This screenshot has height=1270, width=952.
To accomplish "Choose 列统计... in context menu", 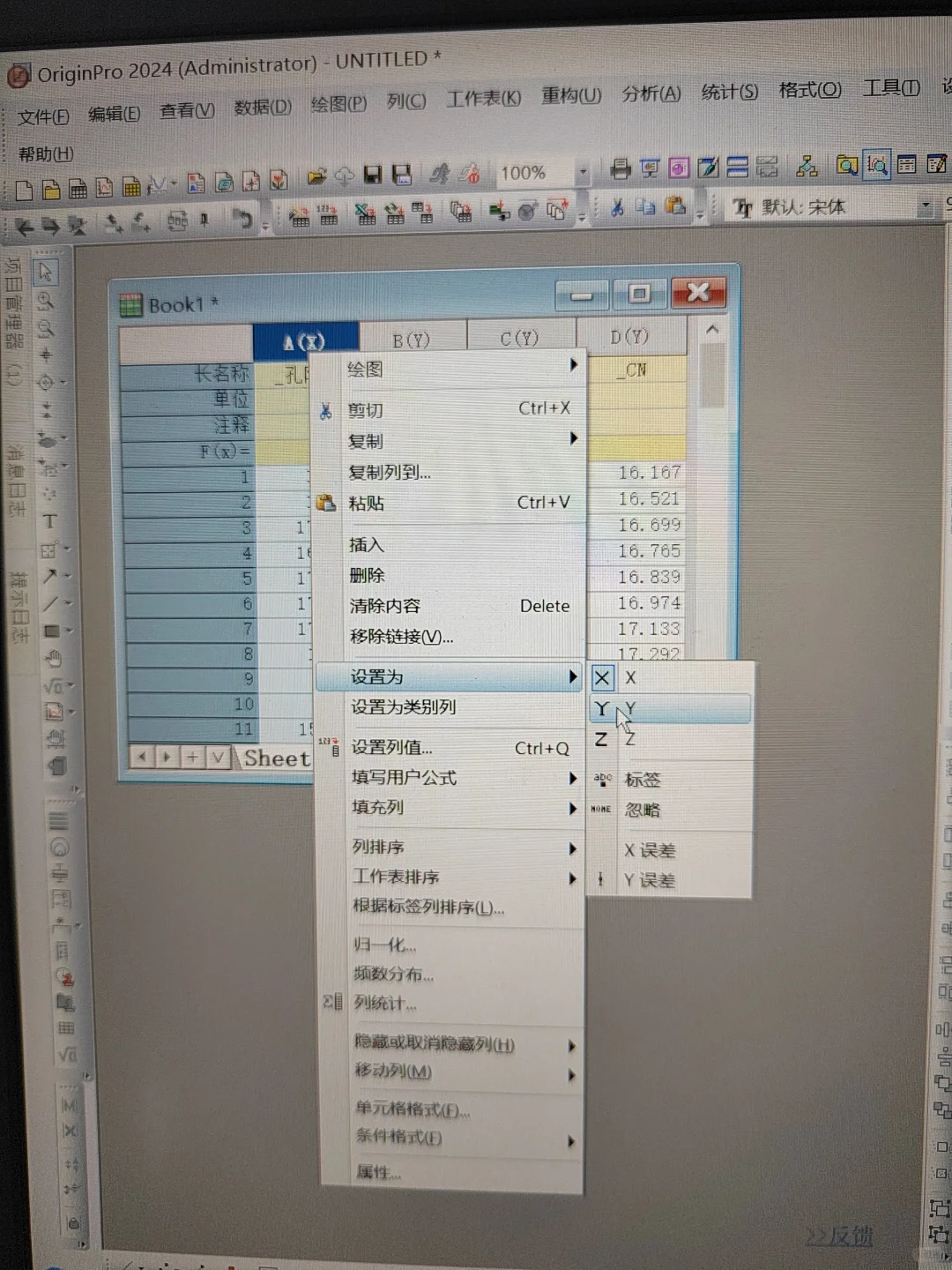I will tap(451, 1004).
